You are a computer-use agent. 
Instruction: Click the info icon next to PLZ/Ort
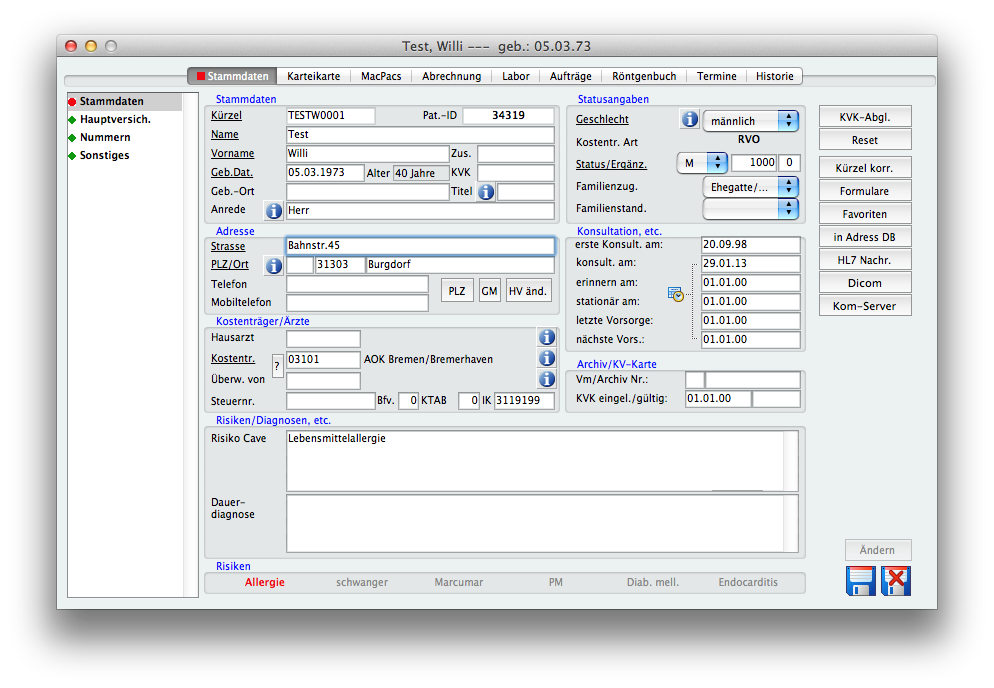coord(273,265)
